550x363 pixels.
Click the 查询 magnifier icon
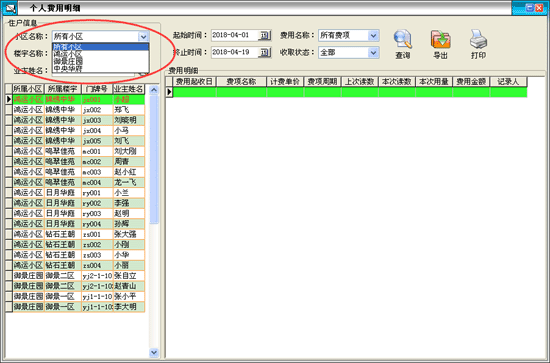pos(402,39)
